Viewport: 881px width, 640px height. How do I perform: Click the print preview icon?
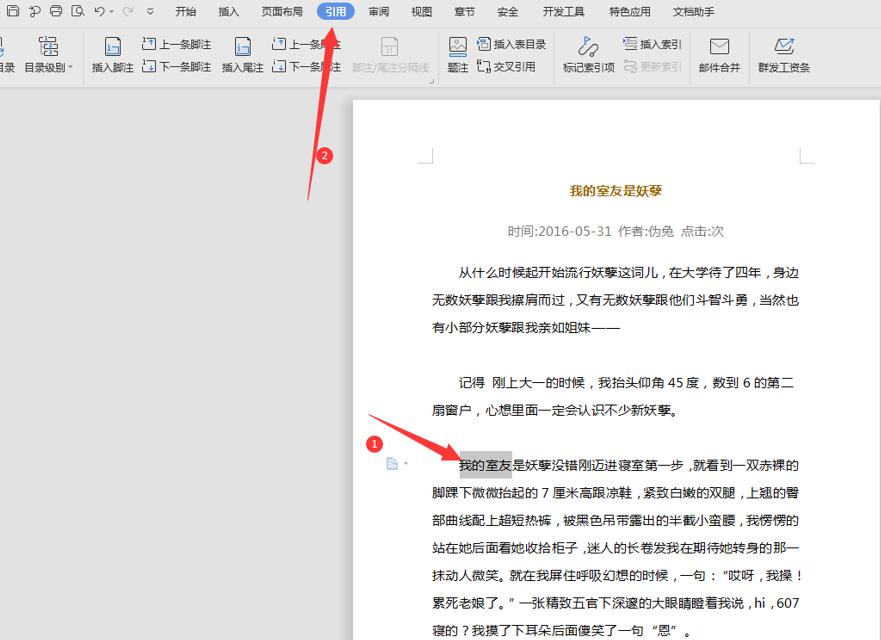click(x=78, y=11)
